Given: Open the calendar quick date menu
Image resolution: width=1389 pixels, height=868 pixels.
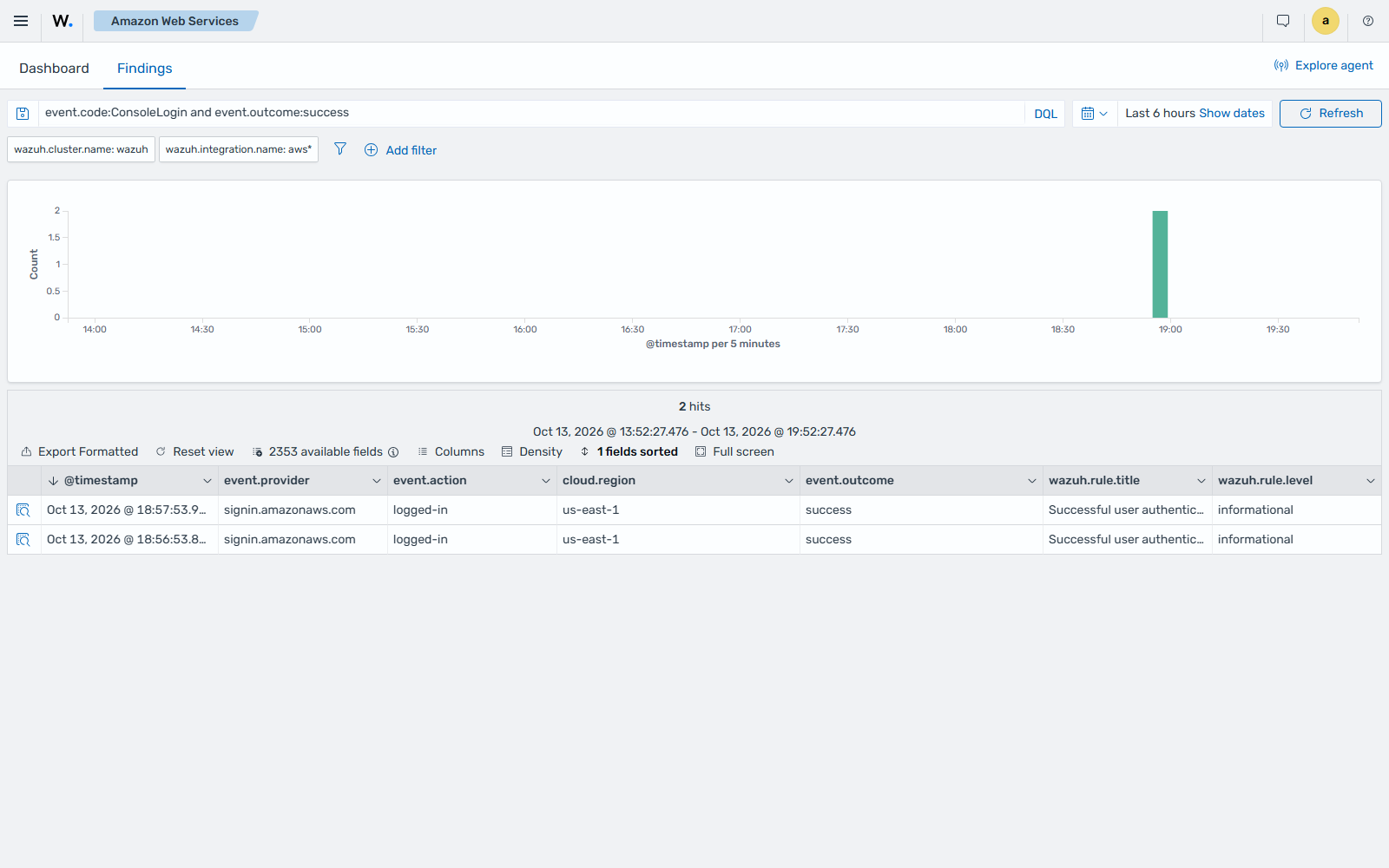Looking at the screenshot, I should 1094,114.
